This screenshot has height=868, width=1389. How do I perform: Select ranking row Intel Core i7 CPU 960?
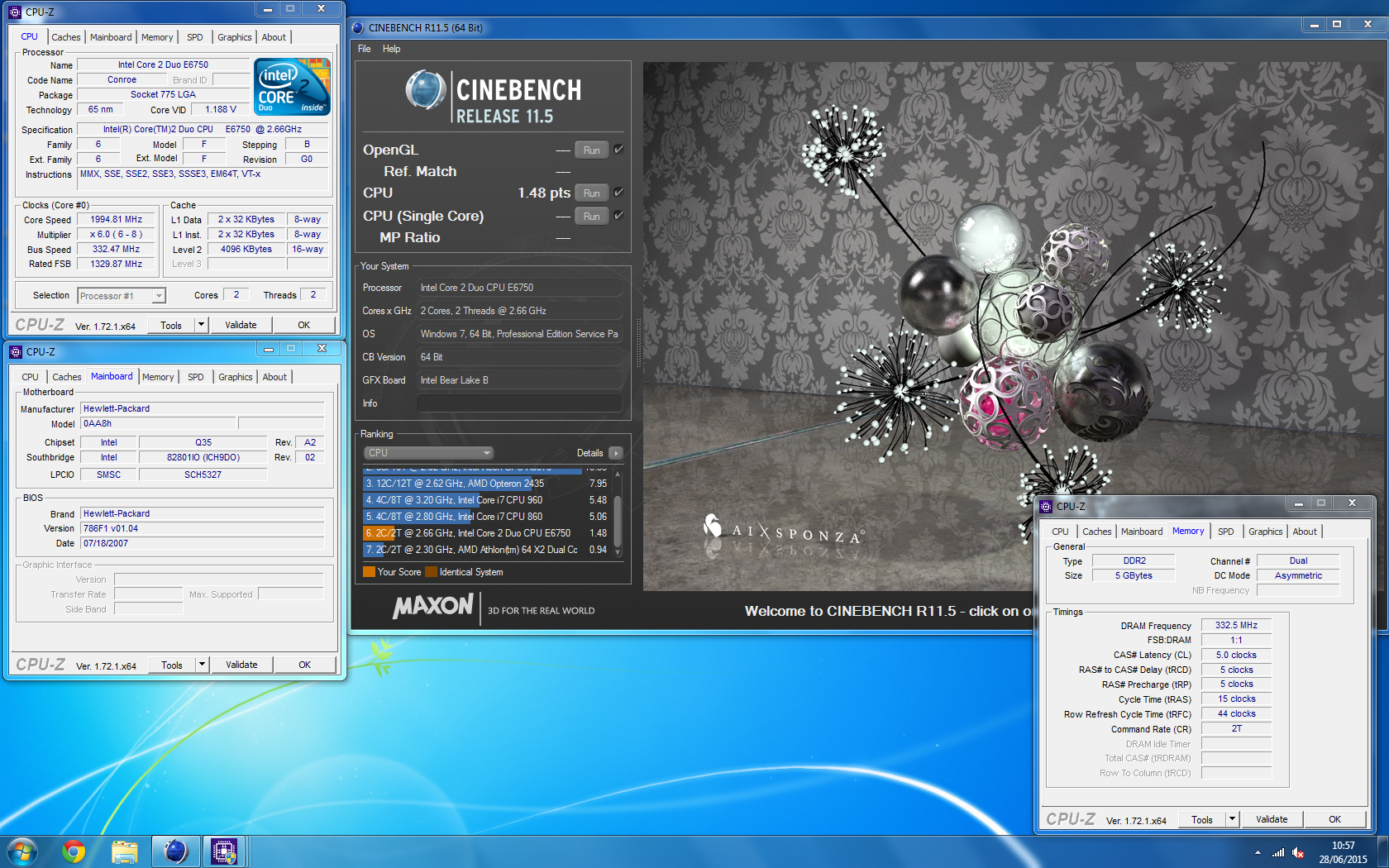(486, 500)
